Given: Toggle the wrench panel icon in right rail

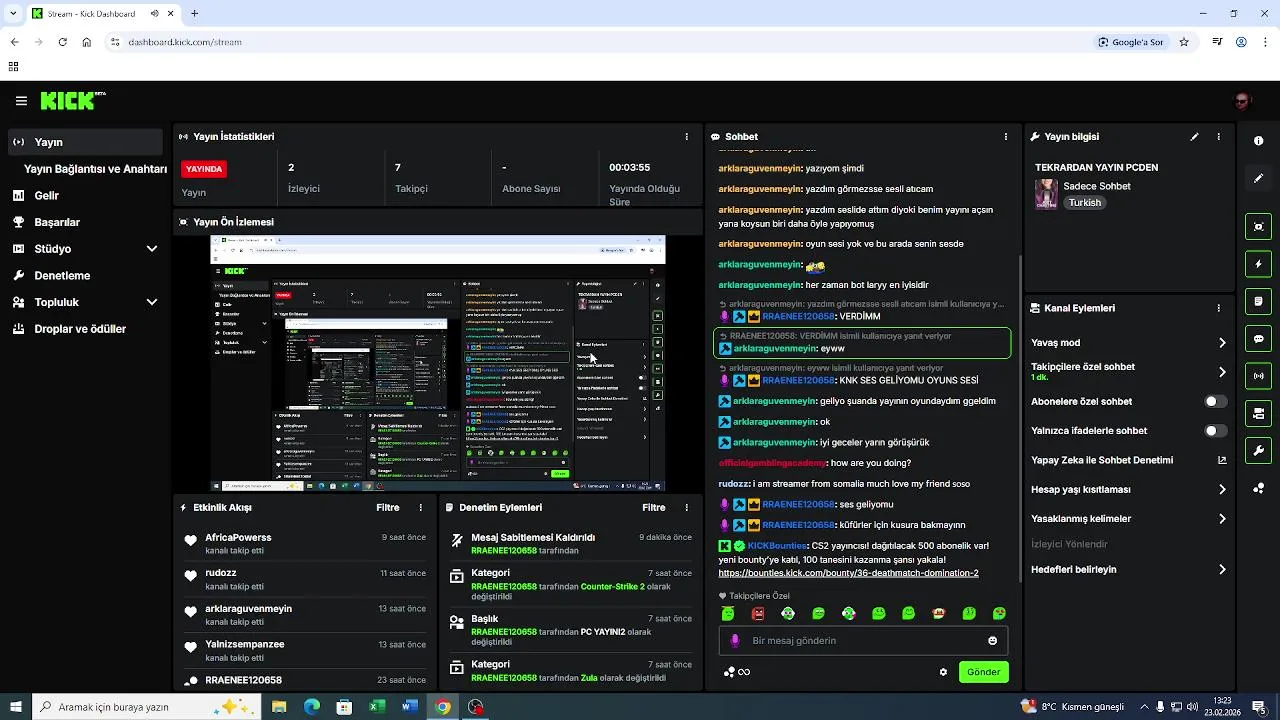Looking at the screenshot, I should (1258, 450).
